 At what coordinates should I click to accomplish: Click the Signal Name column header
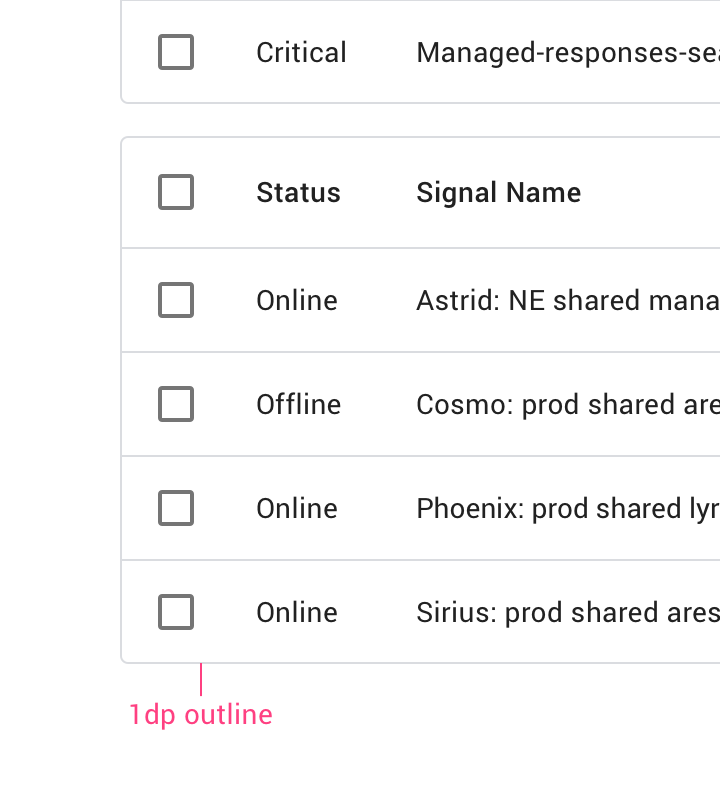pyautogui.click(x=499, y=192)
